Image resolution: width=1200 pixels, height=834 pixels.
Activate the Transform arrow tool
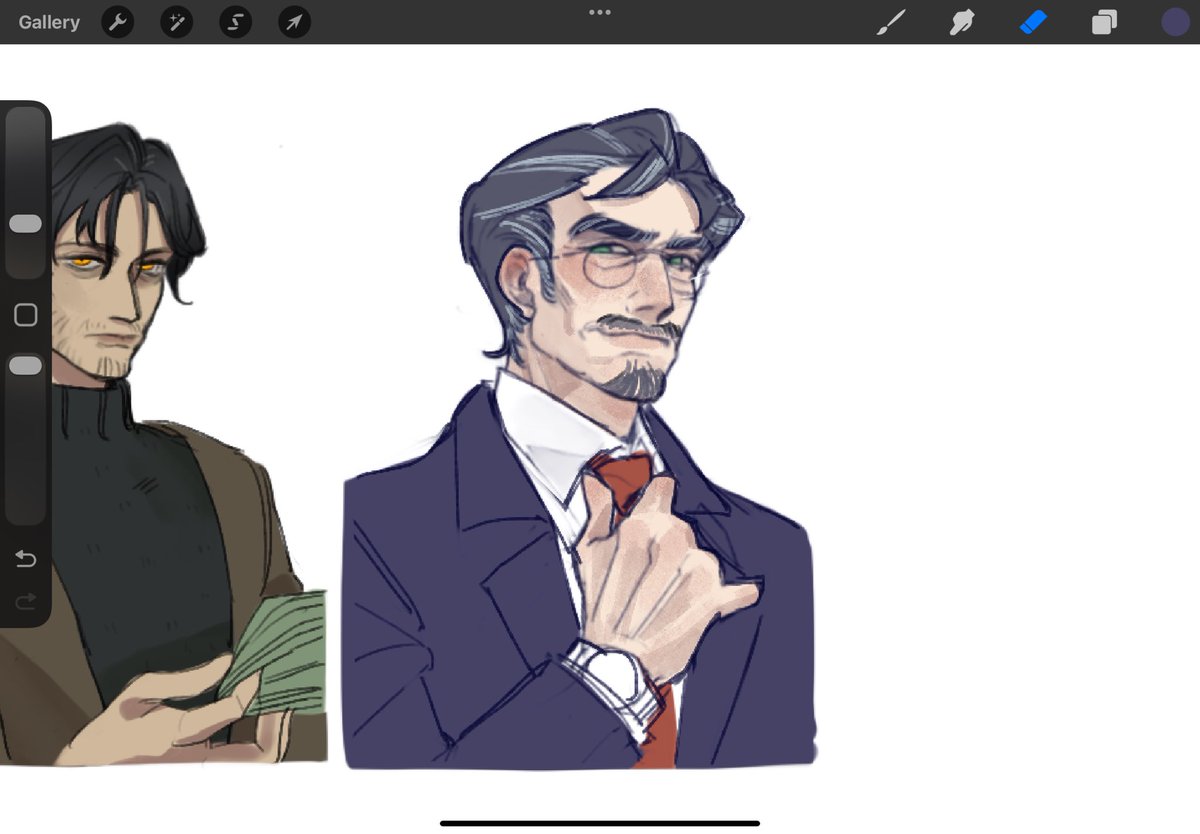pos(294,22)
